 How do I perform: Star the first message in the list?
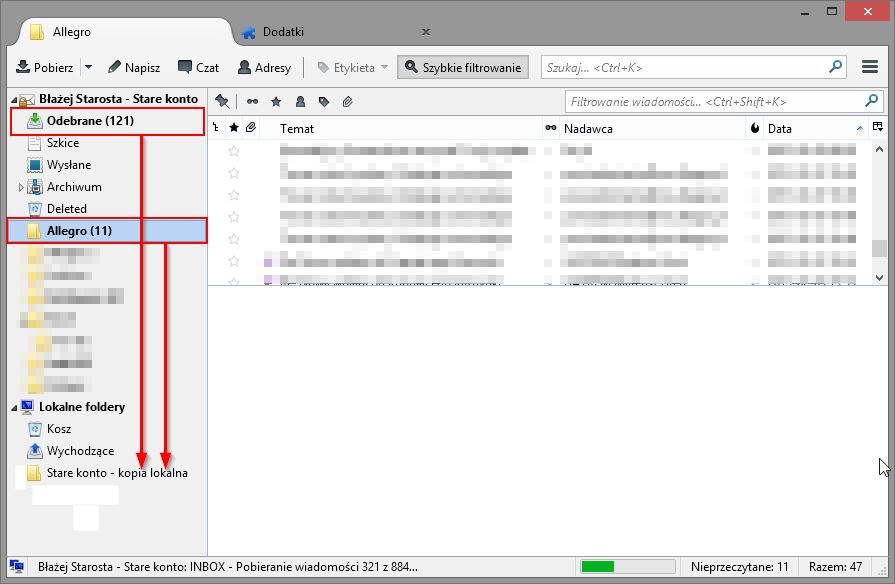click(233, 151)
